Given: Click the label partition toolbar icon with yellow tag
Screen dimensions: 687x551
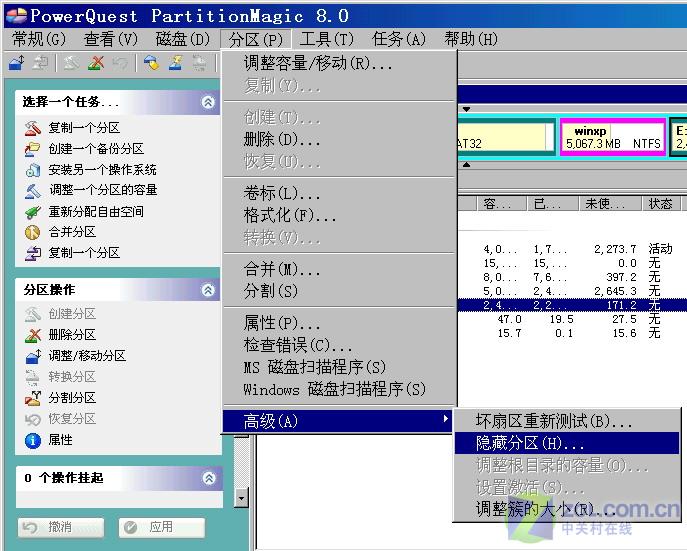Looking at the screenshot, I should pyautogui.click(x=152, y=63).
